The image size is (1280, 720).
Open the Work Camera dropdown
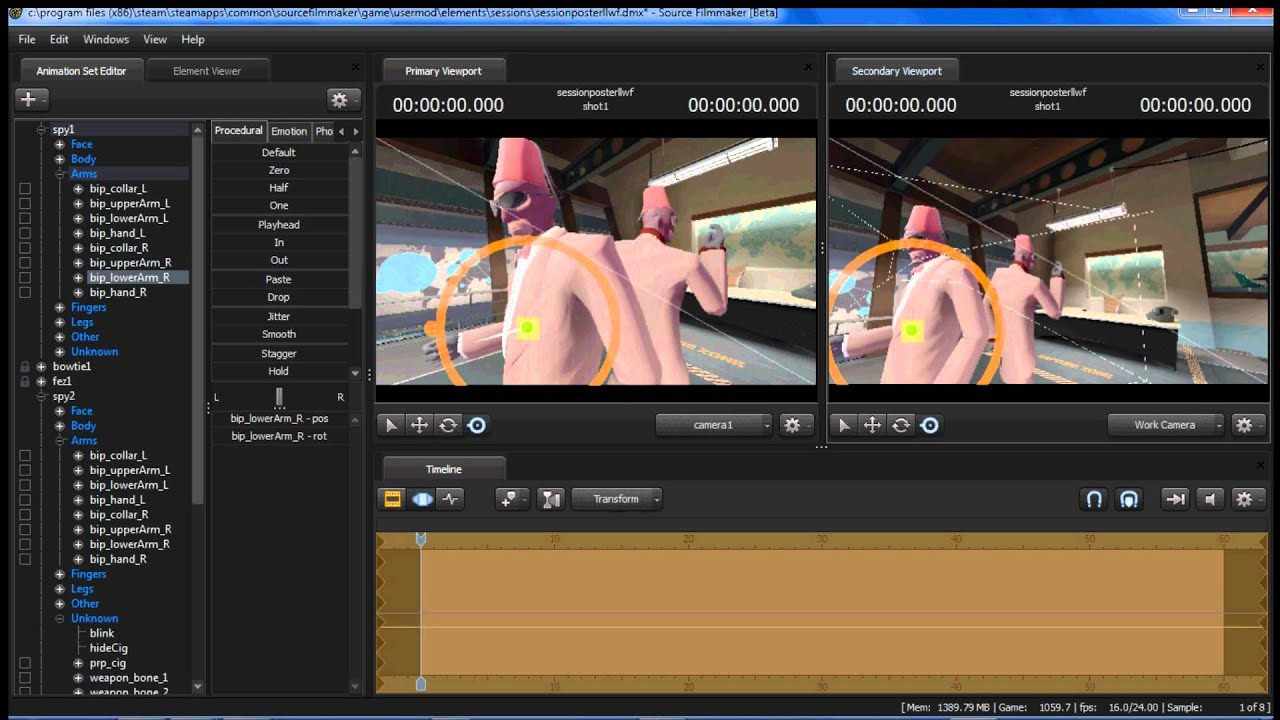coord(1166,425)
